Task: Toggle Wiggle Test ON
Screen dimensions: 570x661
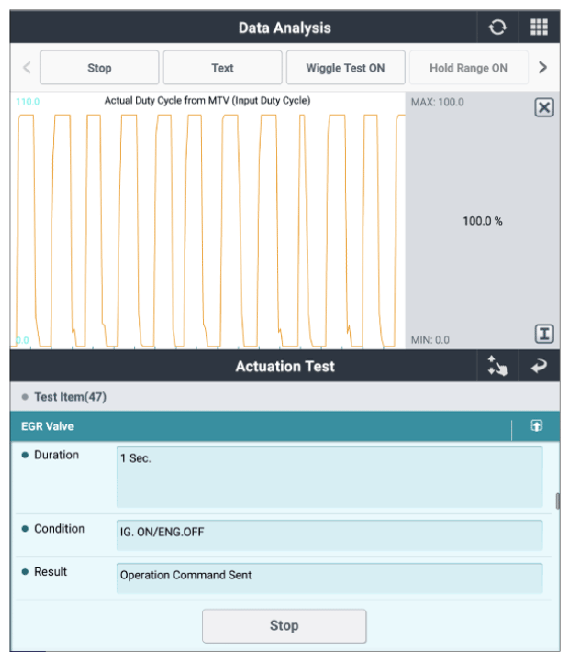Action: click(x=346, y=67)
